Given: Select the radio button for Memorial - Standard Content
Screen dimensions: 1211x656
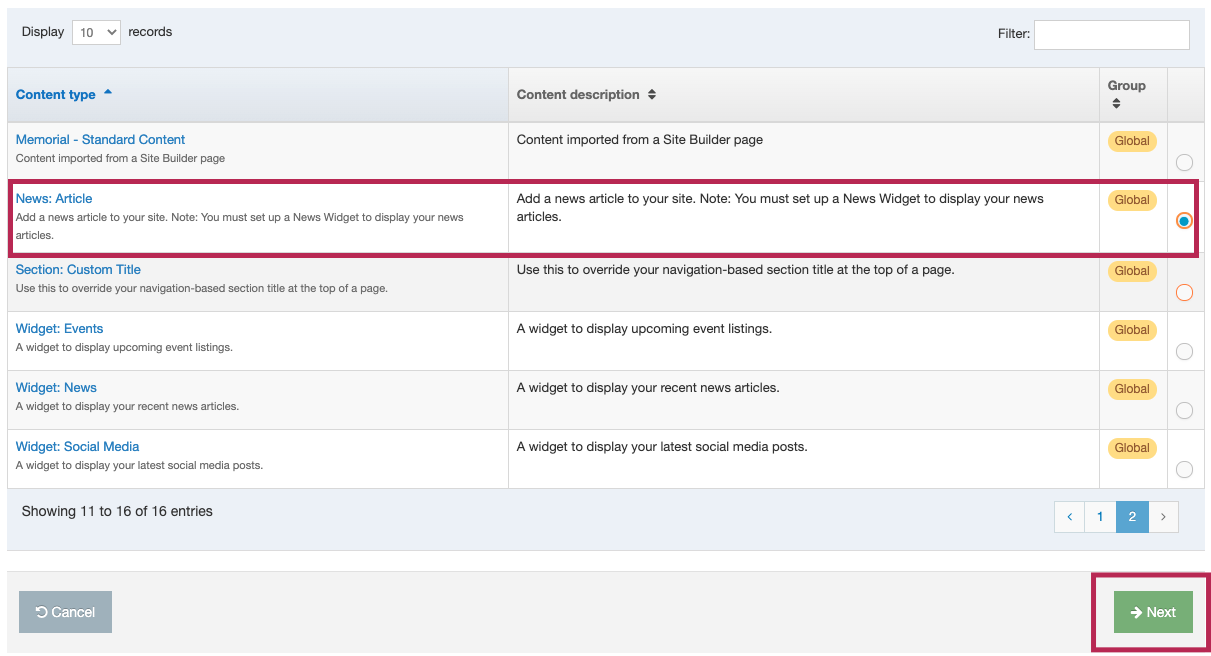Looking at the screenshot, I should point(1185,161).
